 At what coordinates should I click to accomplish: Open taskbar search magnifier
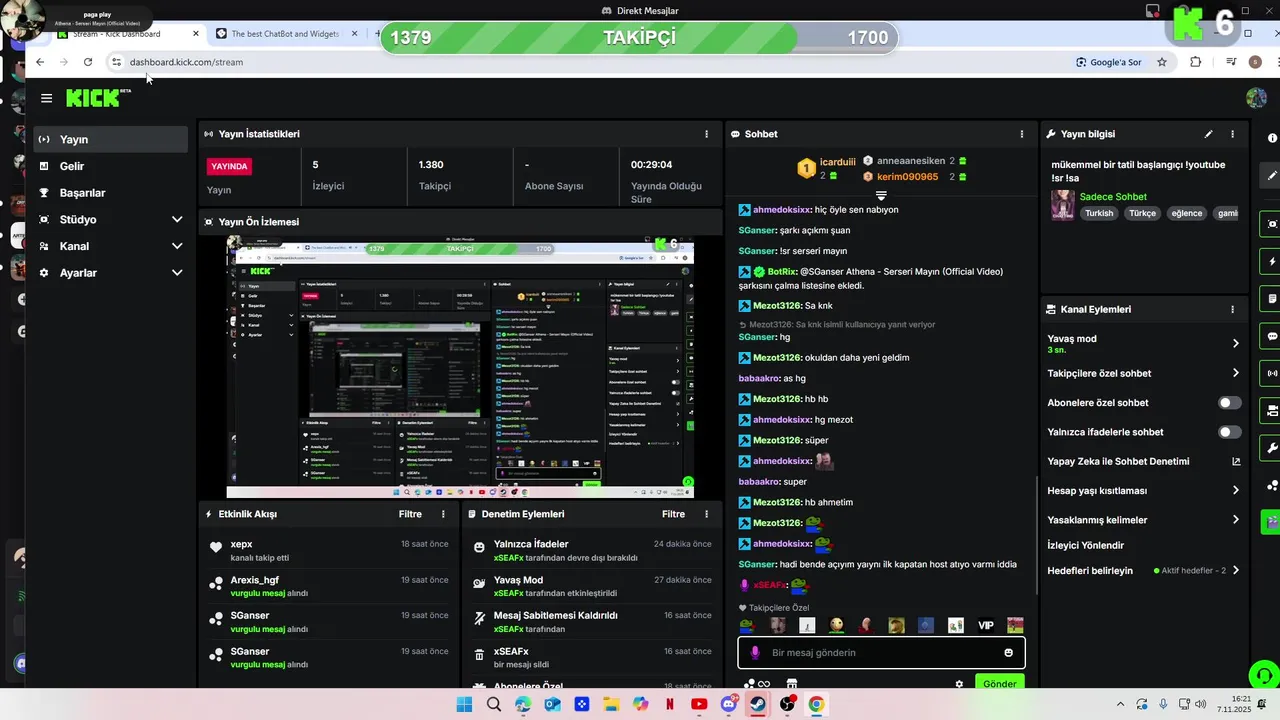493,705
